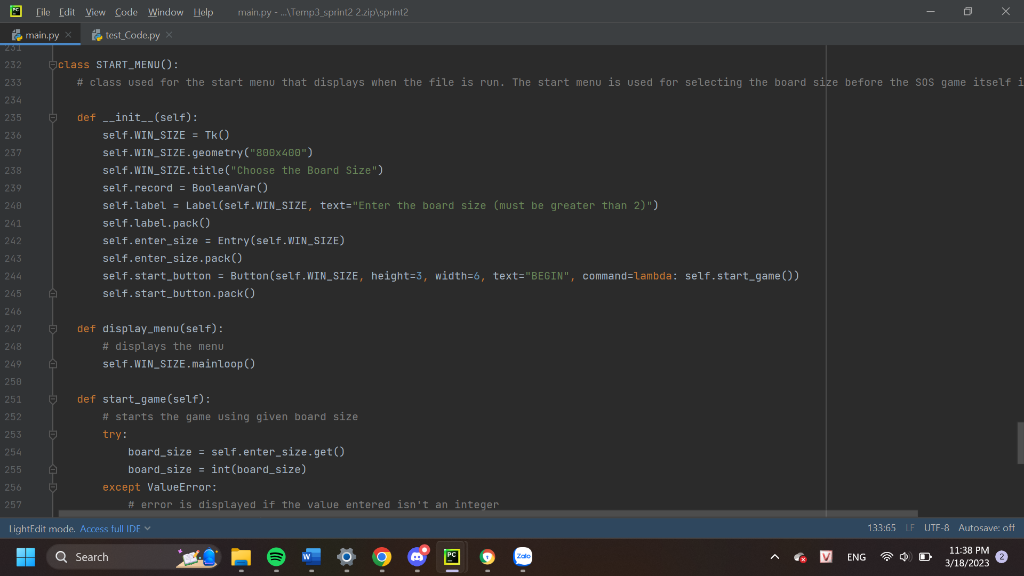Click the red V tray icon
The image size is (1024, 576).
pyautogui.click(x=826, y=557)
